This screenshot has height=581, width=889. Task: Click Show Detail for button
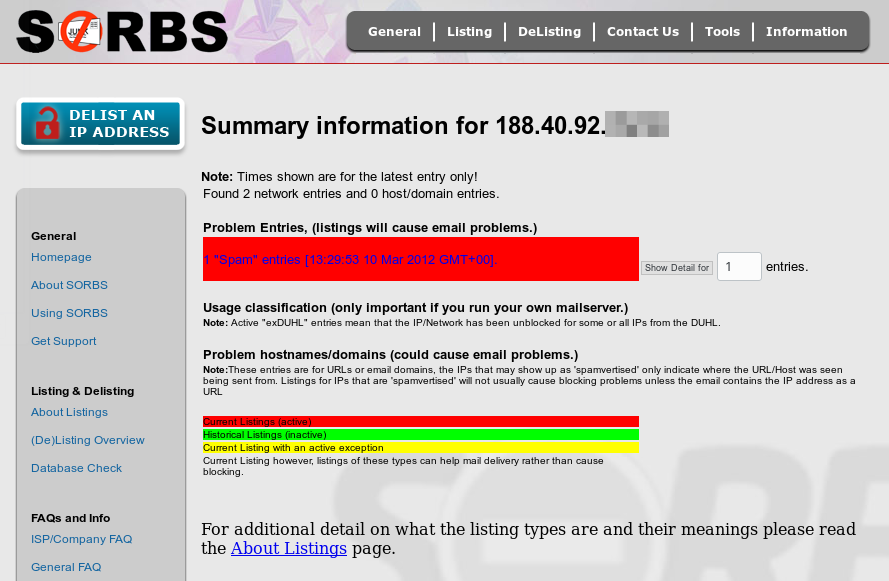click(677, 268)
